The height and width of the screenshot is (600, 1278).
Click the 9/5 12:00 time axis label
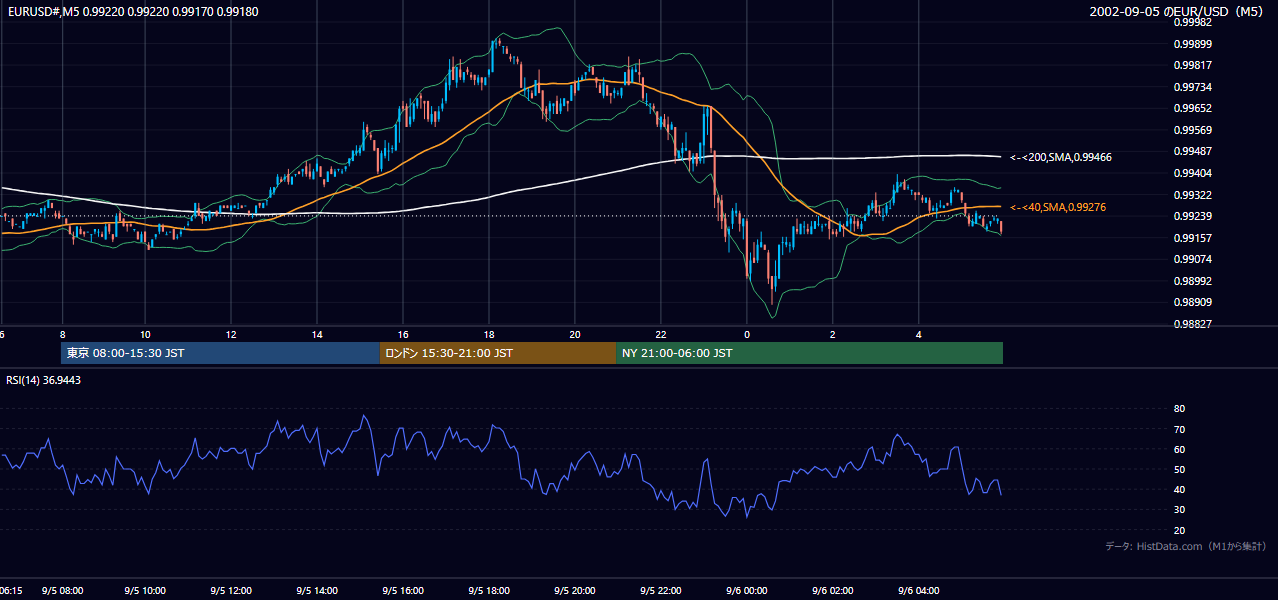click(x=231, y=591)
